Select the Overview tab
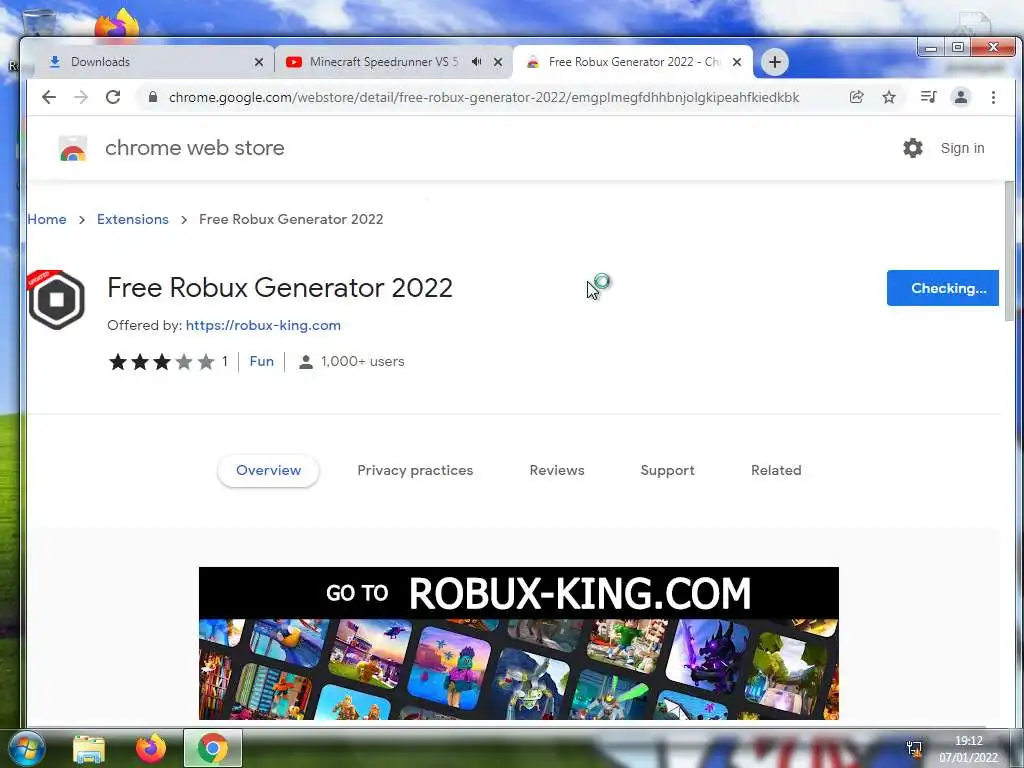 click(x=268, y=470)
